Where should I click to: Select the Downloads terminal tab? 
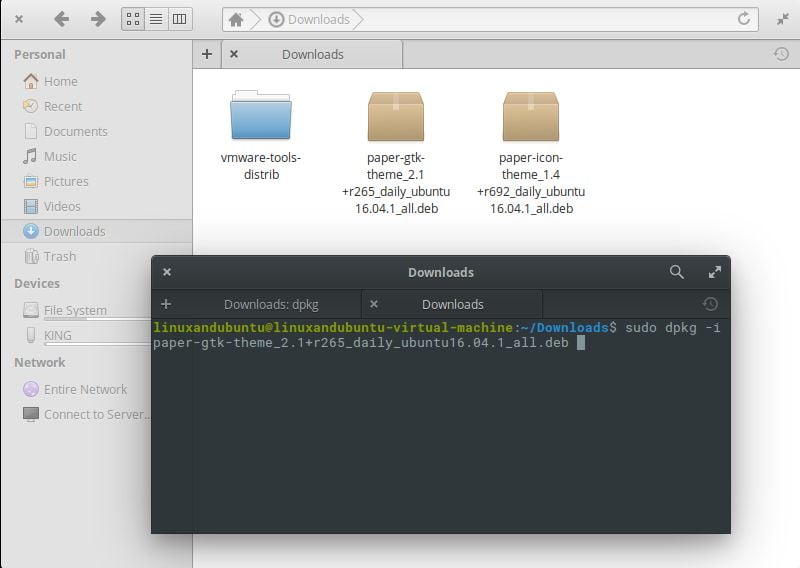click(x=453, y=305)
